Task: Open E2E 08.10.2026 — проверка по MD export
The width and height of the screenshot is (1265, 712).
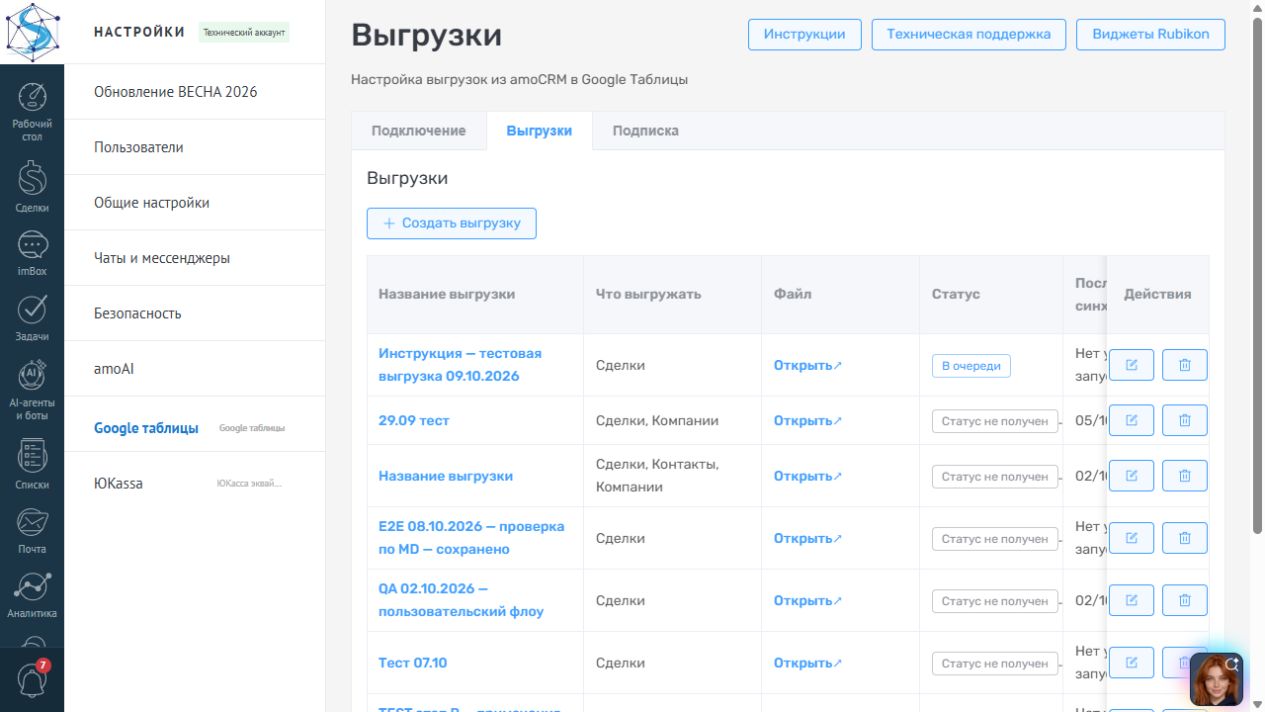Action: (x=471, y=538)
